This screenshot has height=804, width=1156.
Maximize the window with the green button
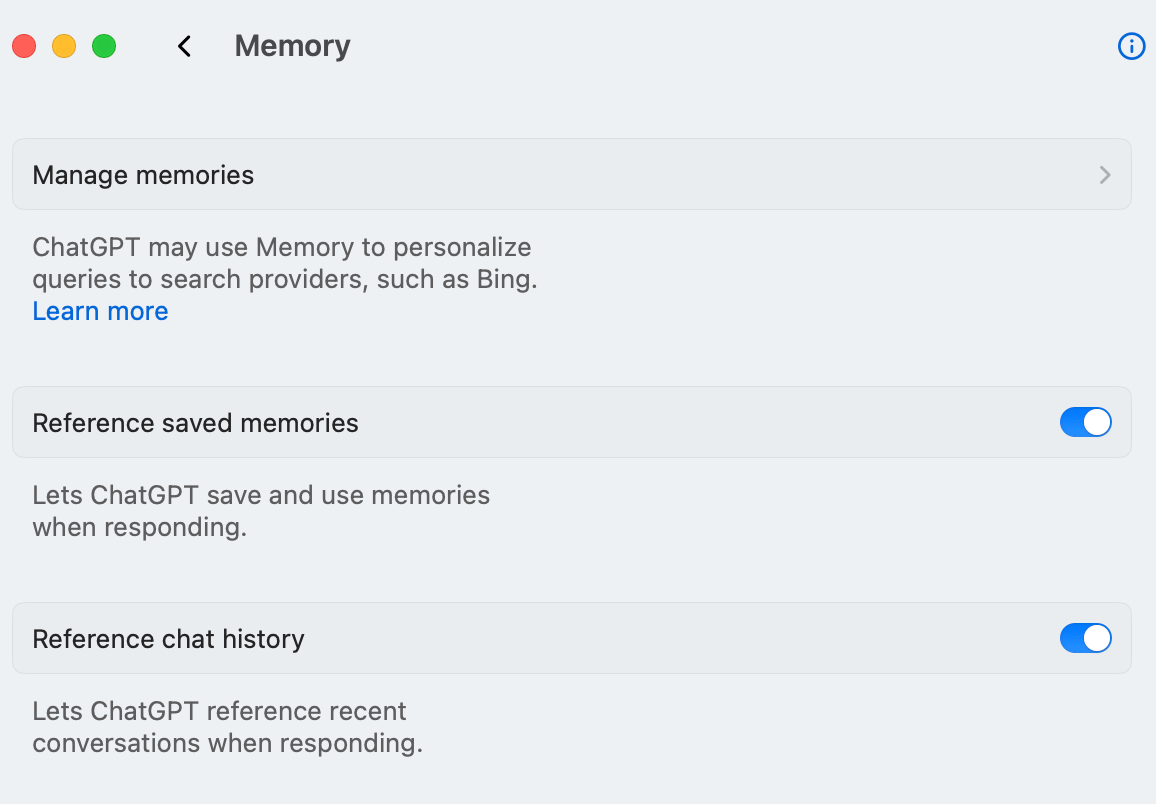(x=104, y=46)
